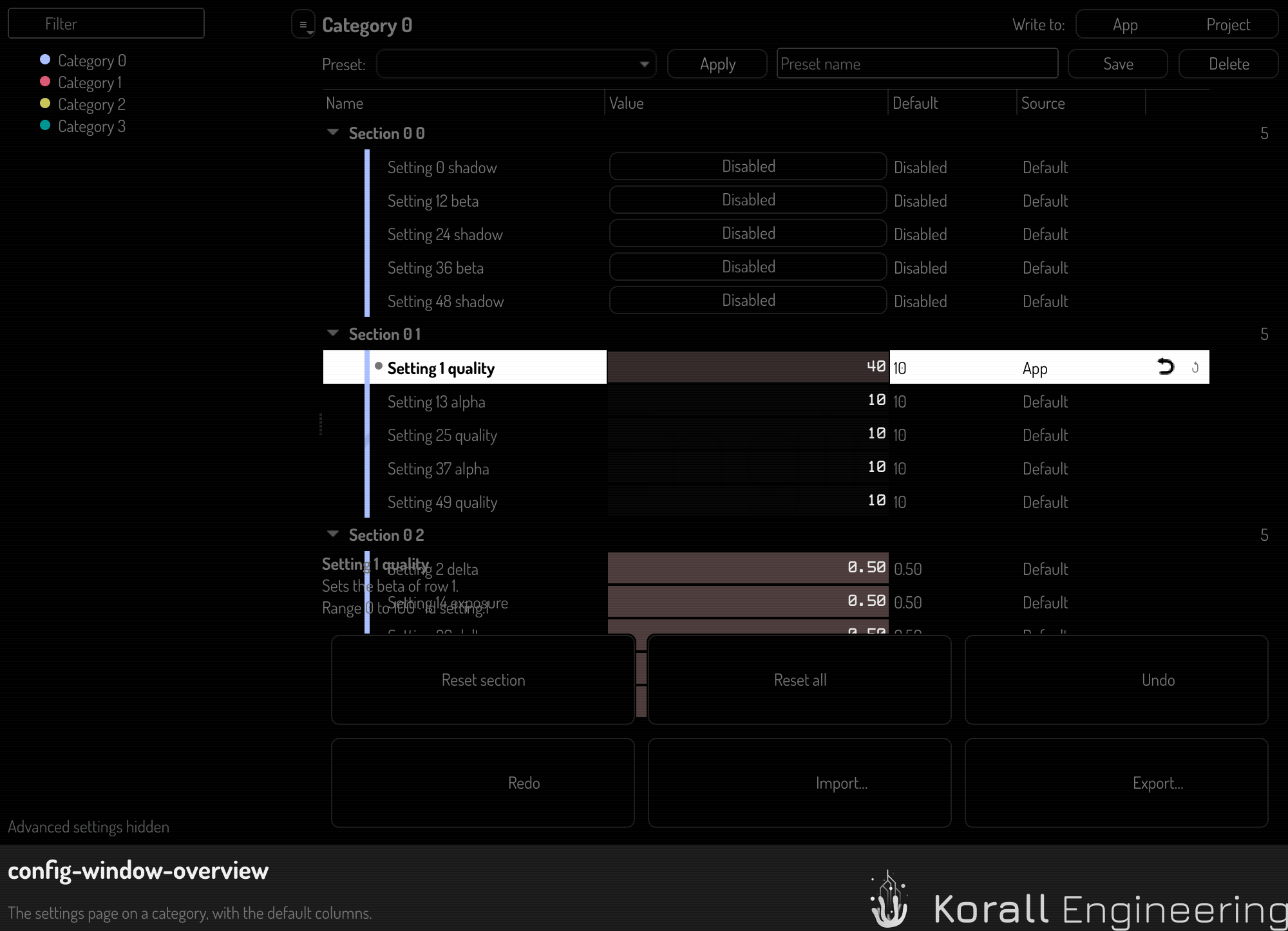The height and width of the screenshot is (931, 1288).
Task: Adjust Setting 14 exposure value slider
Action: tap(748, 601)
